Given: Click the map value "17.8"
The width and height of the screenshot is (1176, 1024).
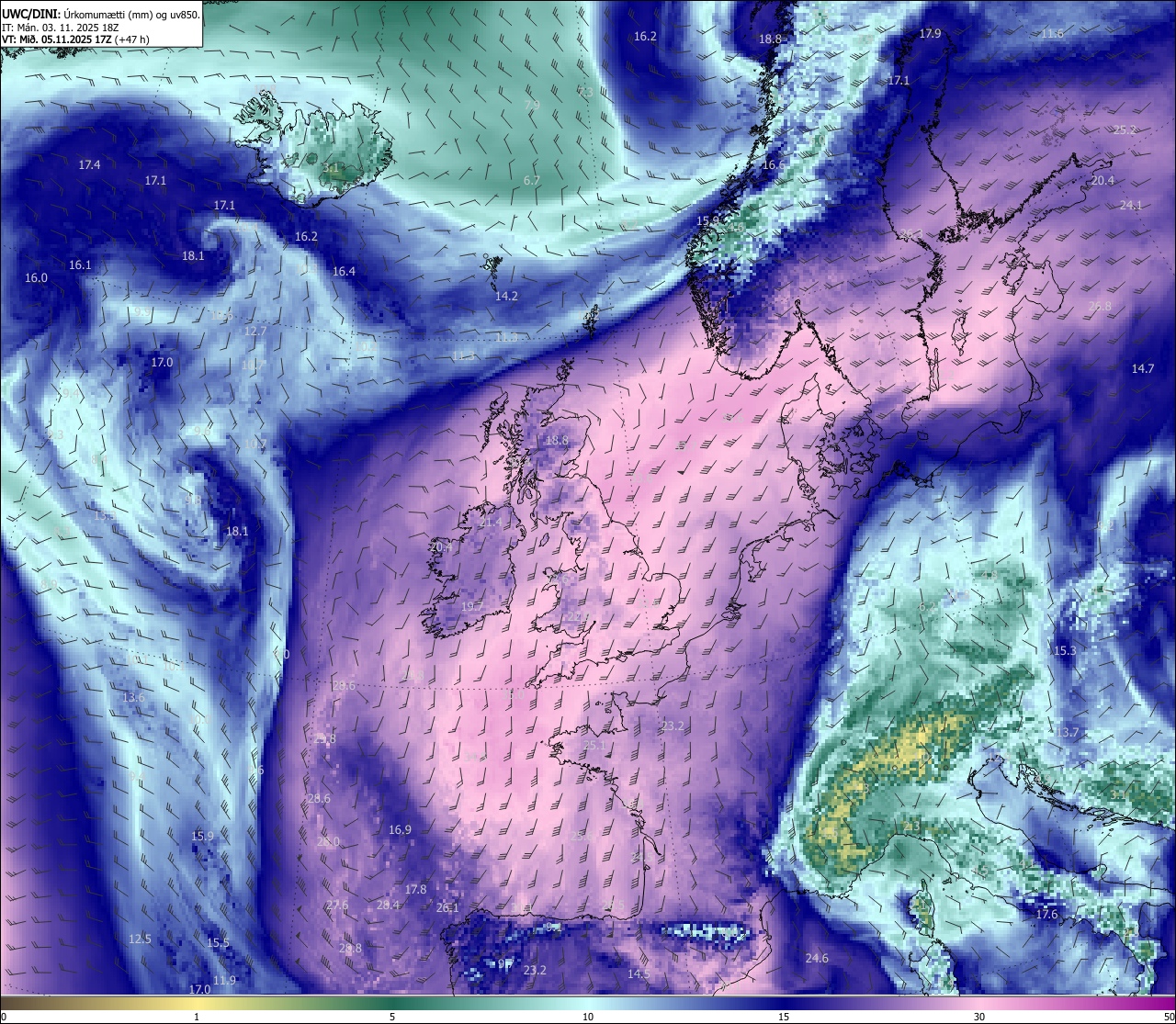Looking at the screenshot, I should pos(415,890).
